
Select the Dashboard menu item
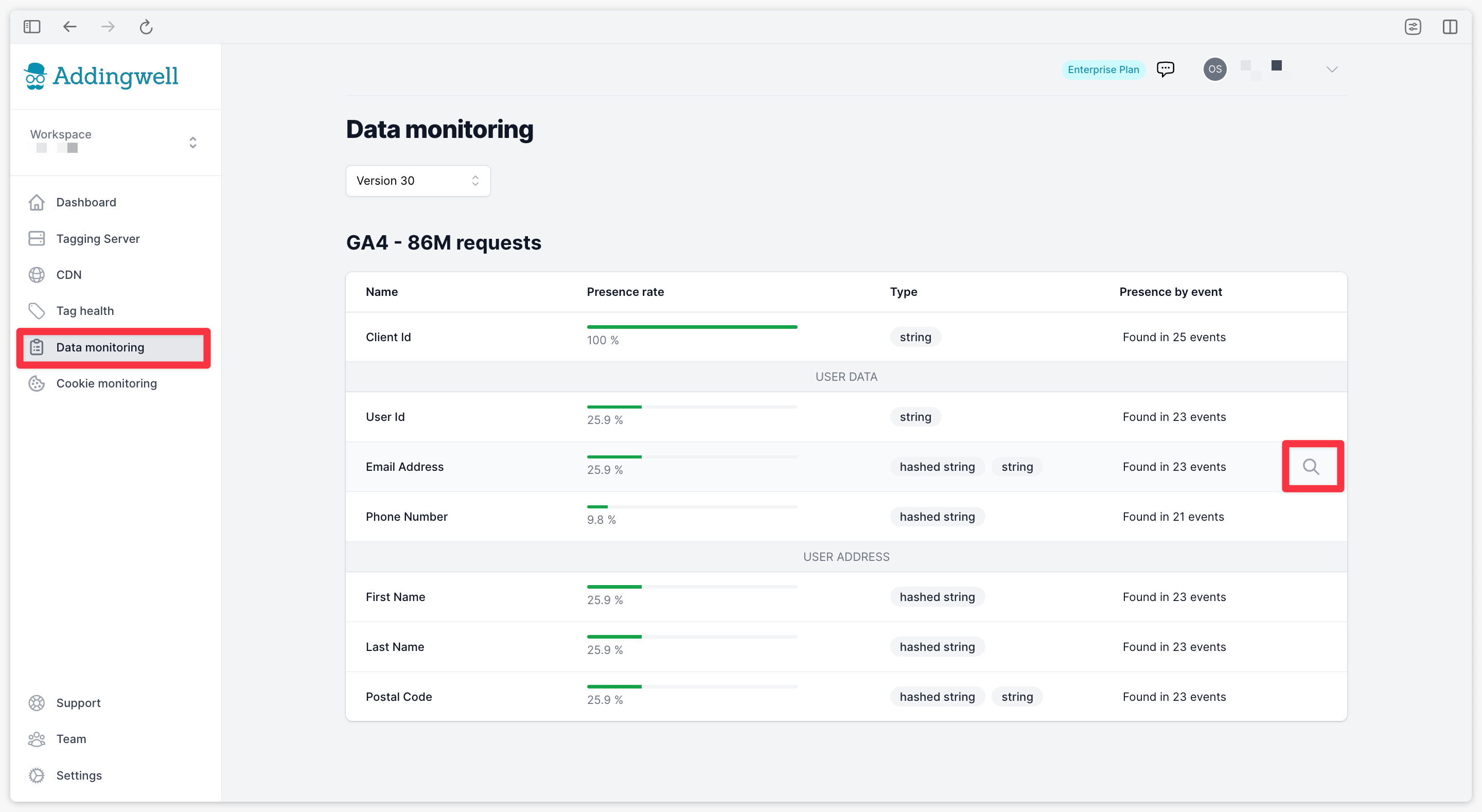86,202
